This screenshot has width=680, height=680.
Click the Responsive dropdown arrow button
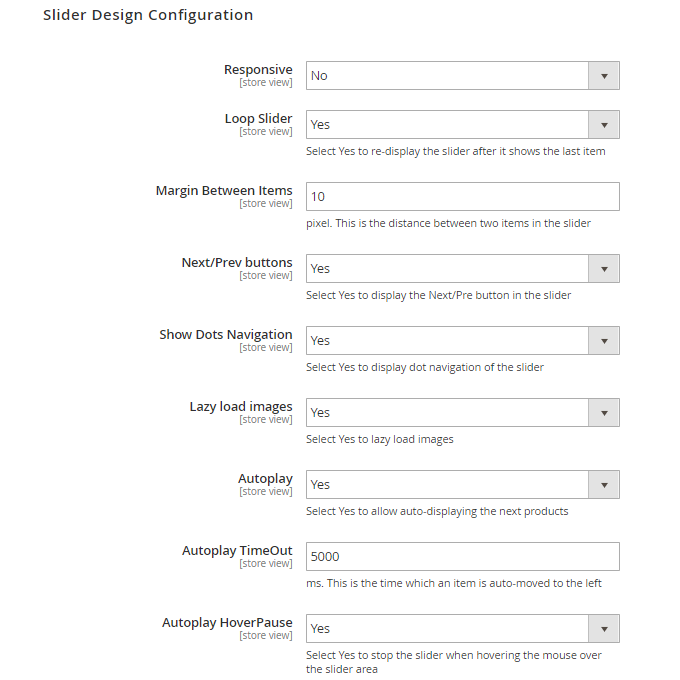(603, 76)
